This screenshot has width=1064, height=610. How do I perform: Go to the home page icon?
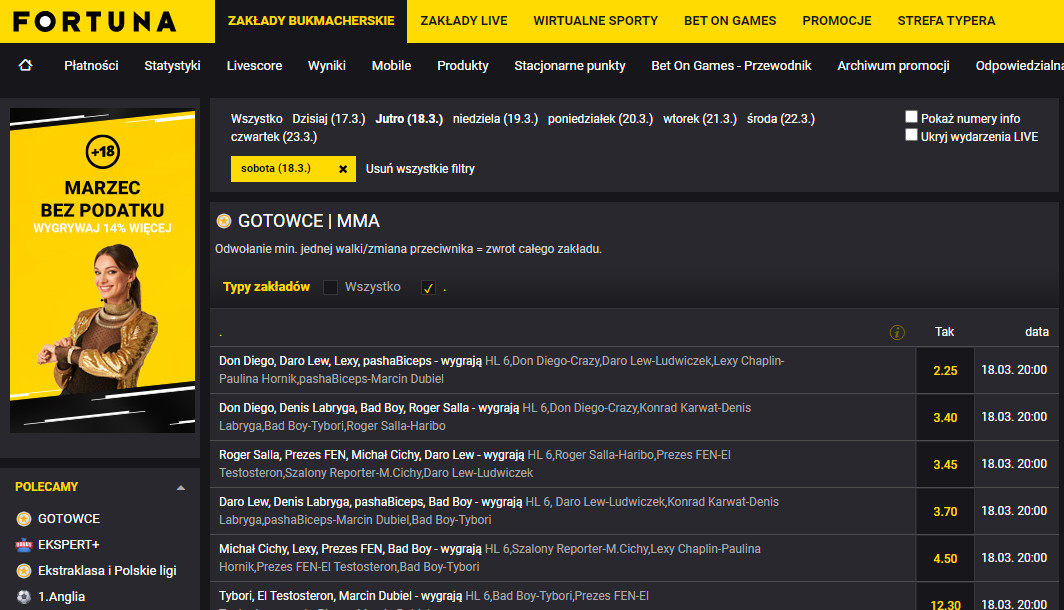(x=25, y=65)
